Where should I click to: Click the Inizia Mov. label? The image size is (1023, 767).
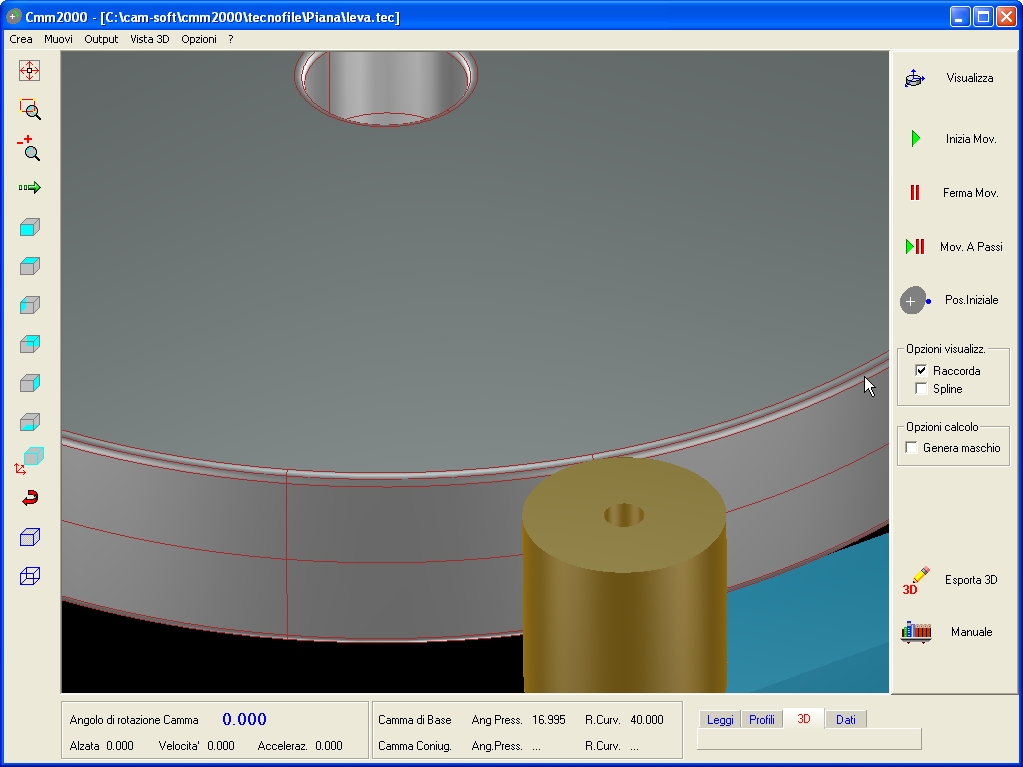[971, 139]
